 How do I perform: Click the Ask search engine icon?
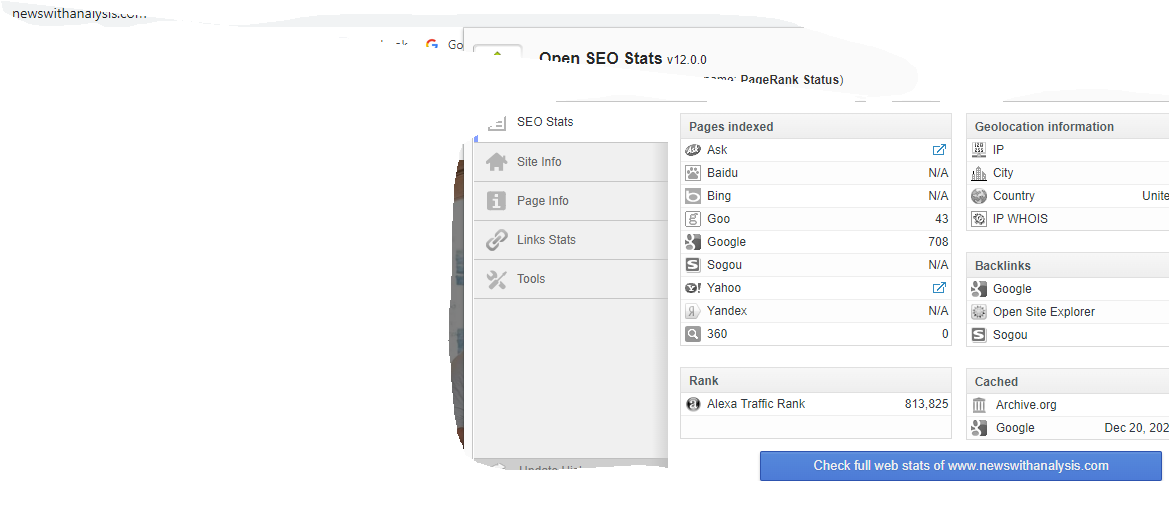click(693, 150)
